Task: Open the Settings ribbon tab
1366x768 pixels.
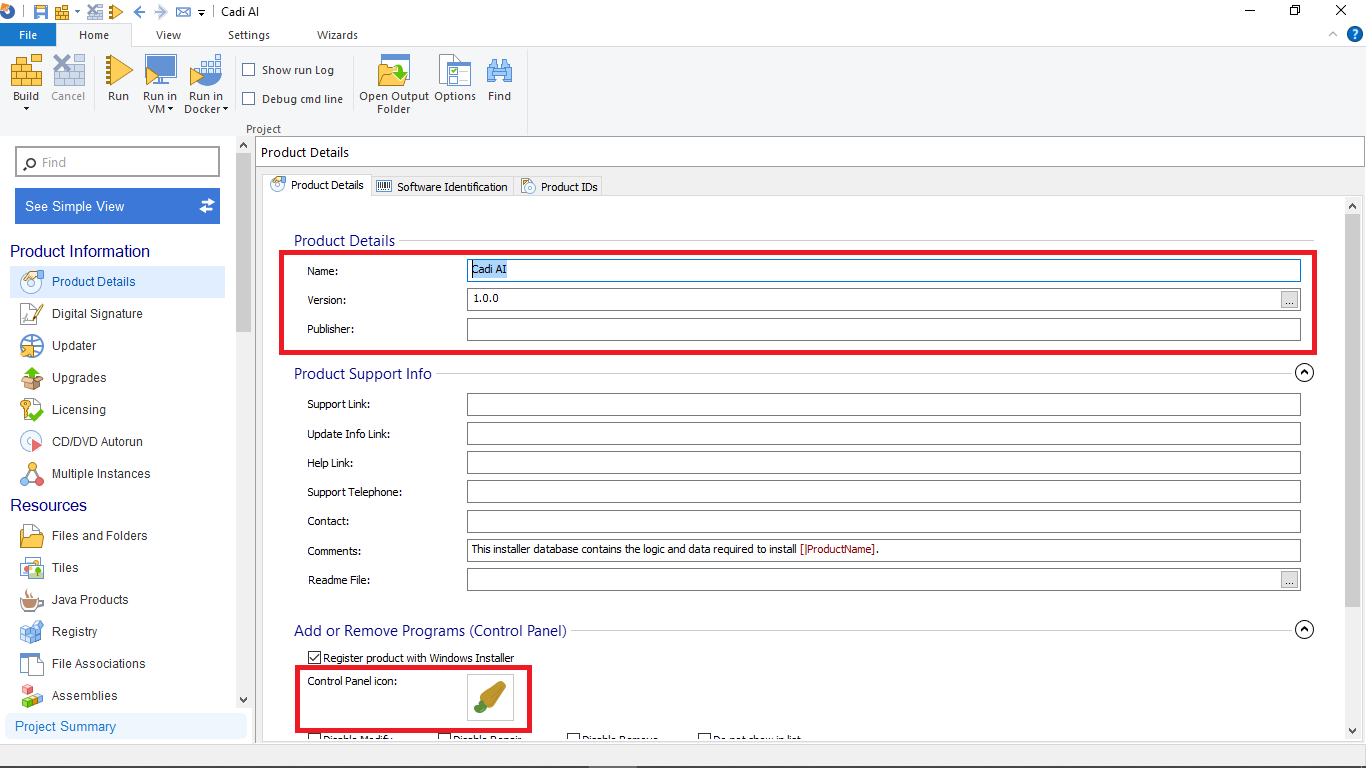Action: [x=249, y=35]
